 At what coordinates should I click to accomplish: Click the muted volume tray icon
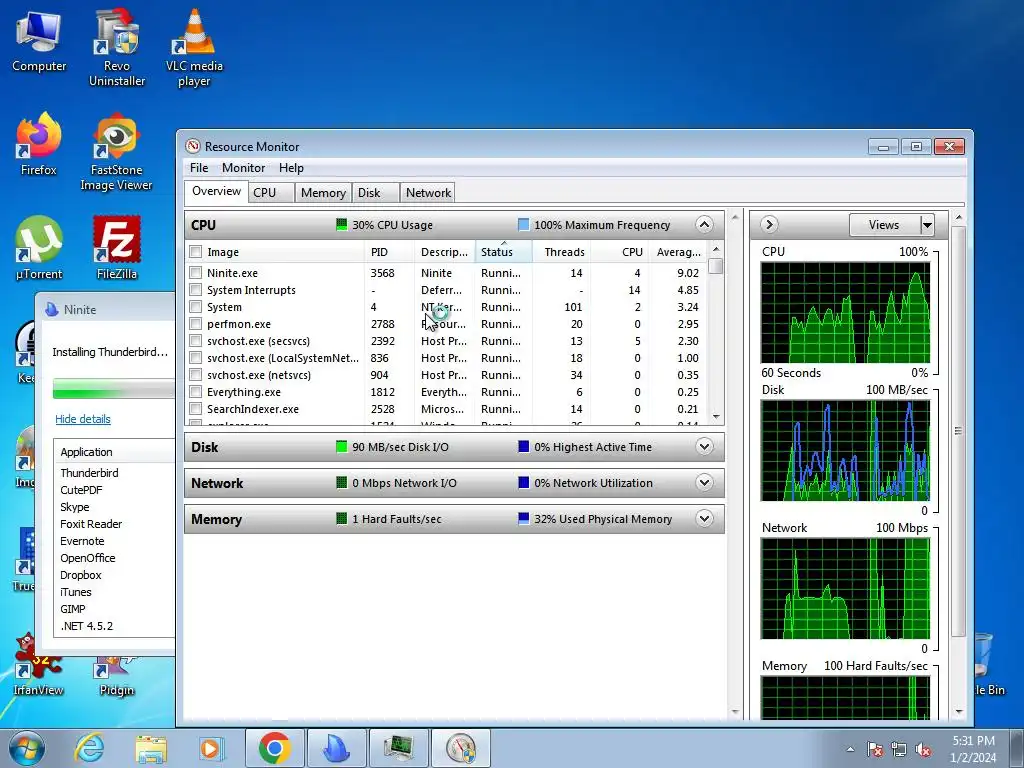coord(923,749)
